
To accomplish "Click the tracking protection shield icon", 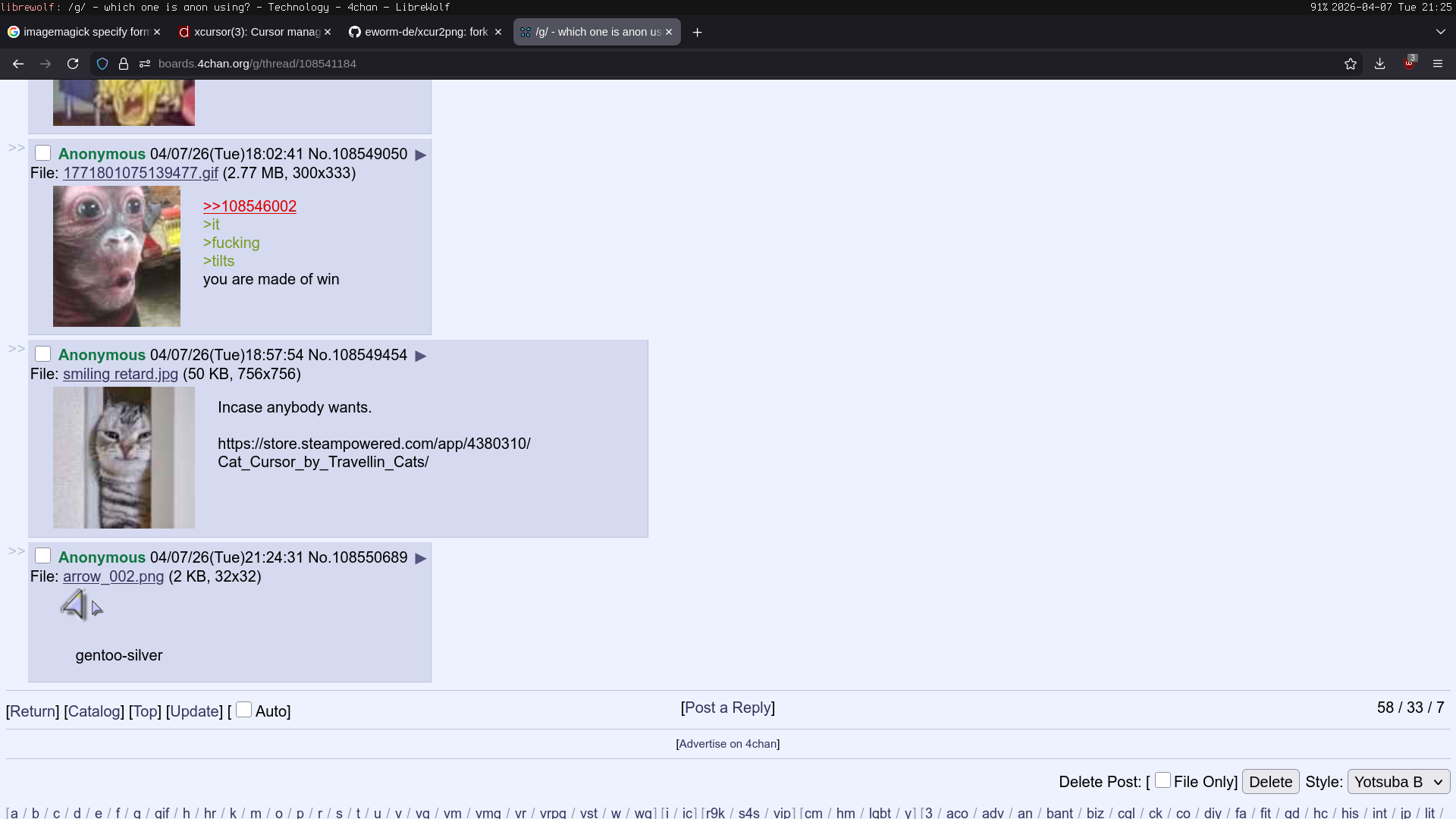I will pos(102,64).
